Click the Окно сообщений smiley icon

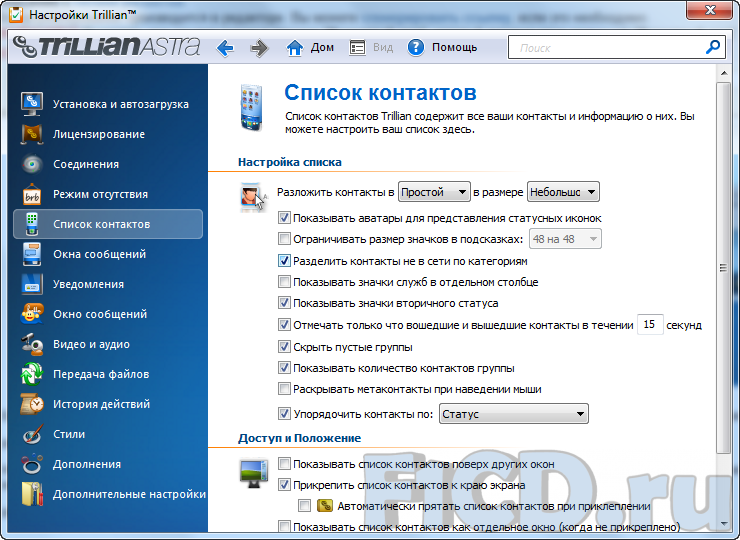click(32, 314)
